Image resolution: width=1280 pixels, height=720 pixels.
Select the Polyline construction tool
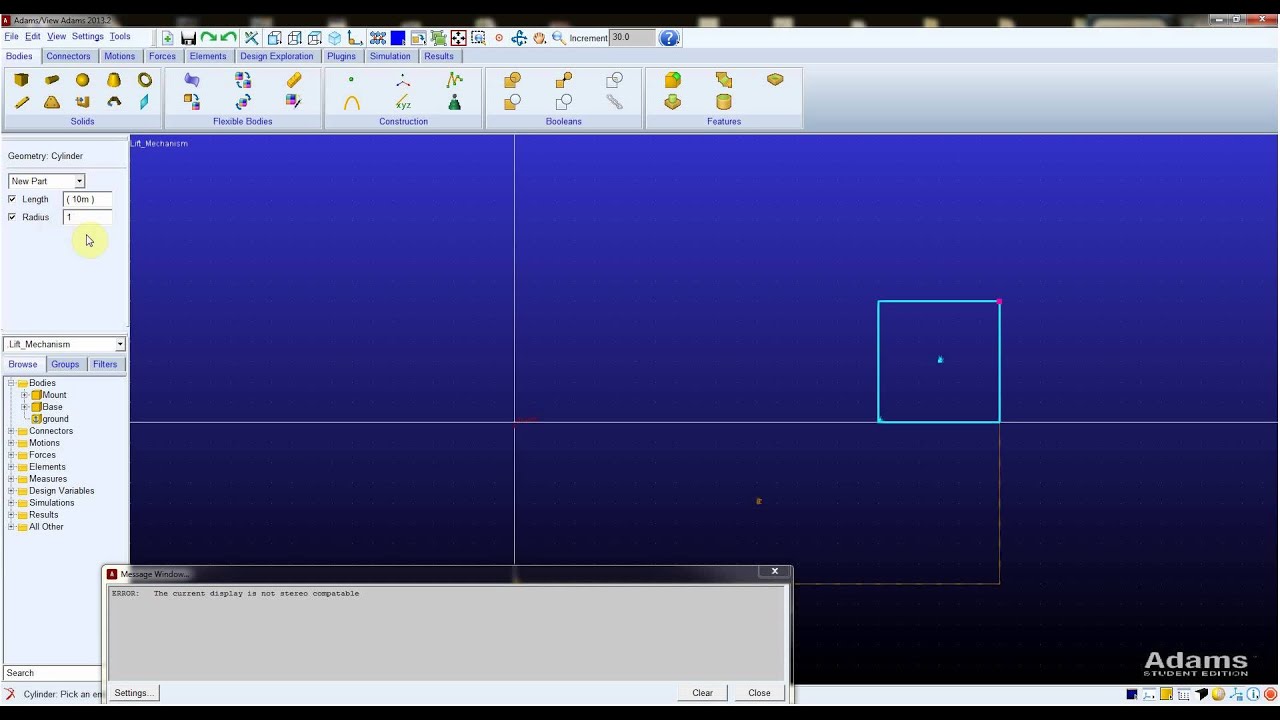(x=455, y=80)
